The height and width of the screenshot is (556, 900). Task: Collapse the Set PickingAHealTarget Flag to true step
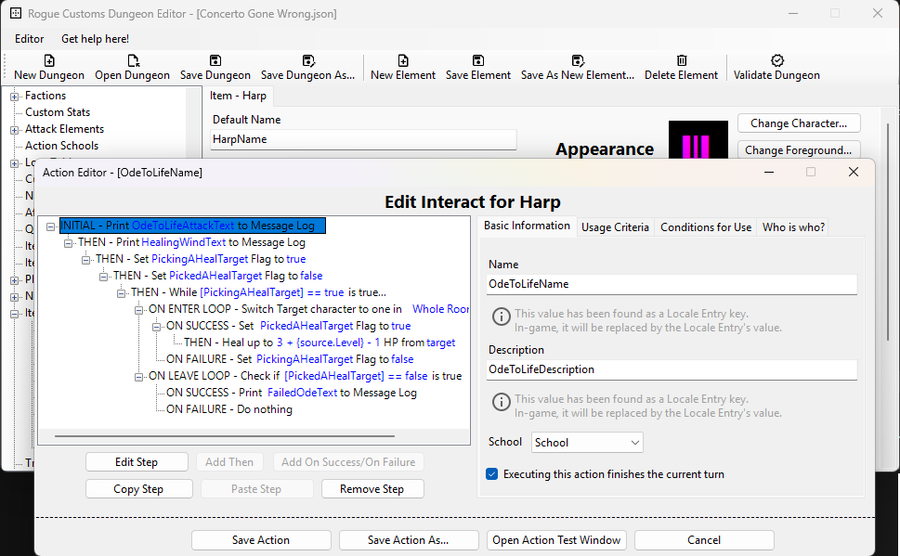tap(86, 260)
